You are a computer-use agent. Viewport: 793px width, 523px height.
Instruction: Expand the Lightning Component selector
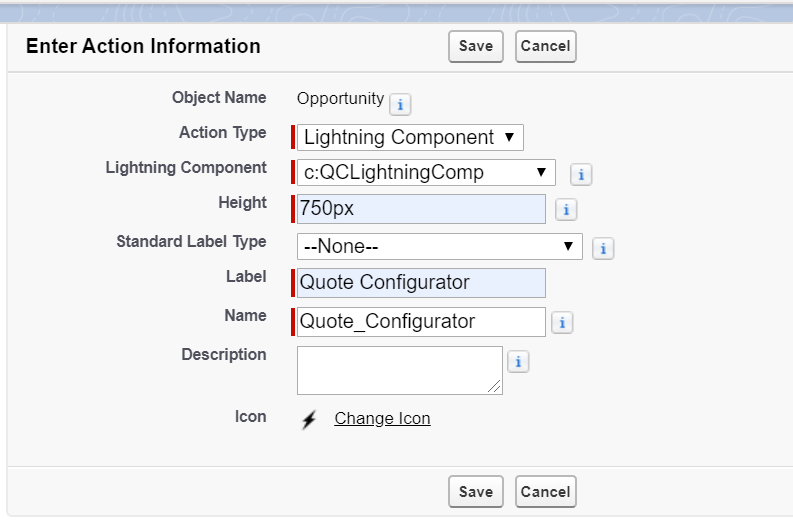pos(426,172)
